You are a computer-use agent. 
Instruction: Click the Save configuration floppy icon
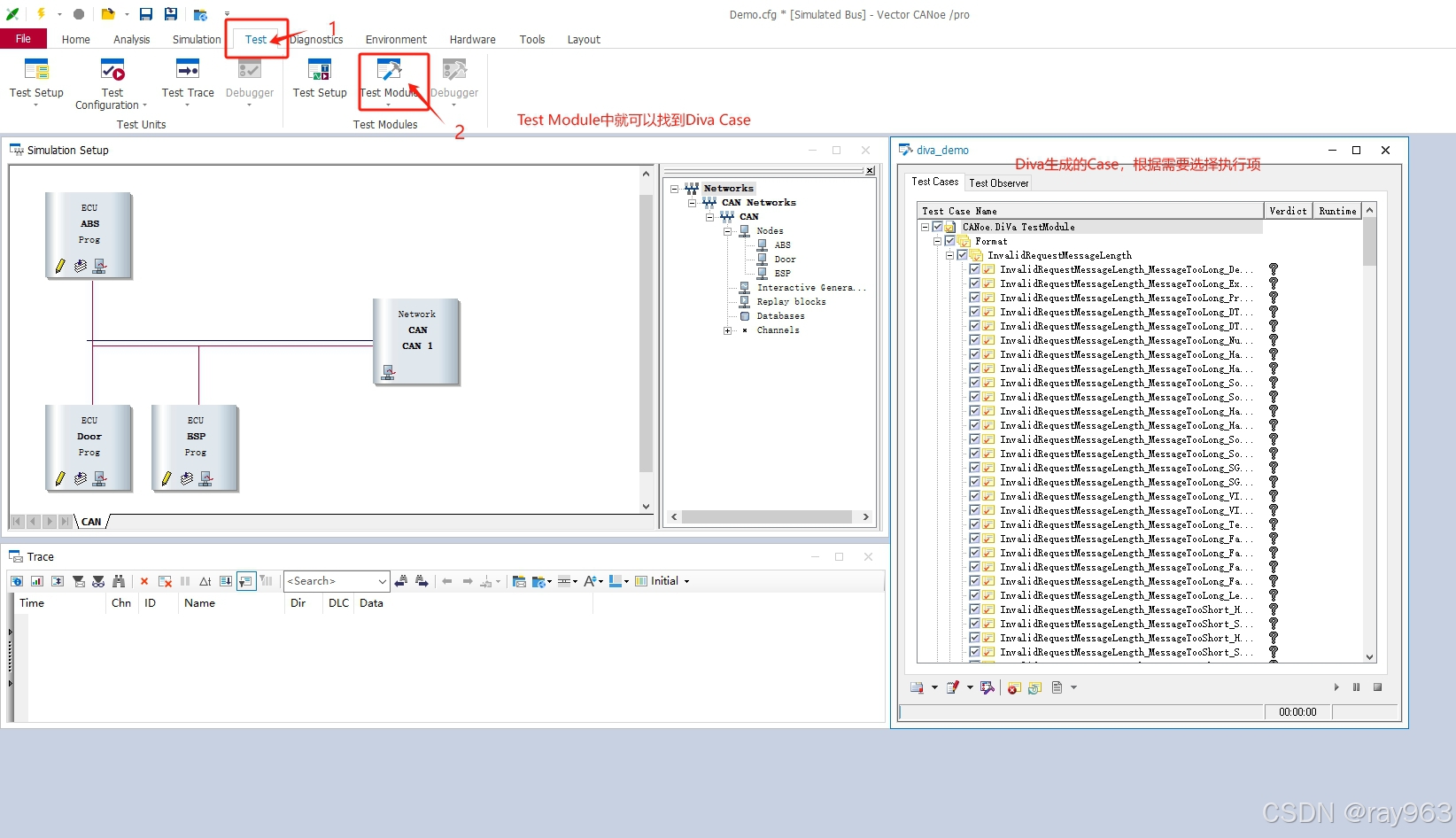(146, 14)
